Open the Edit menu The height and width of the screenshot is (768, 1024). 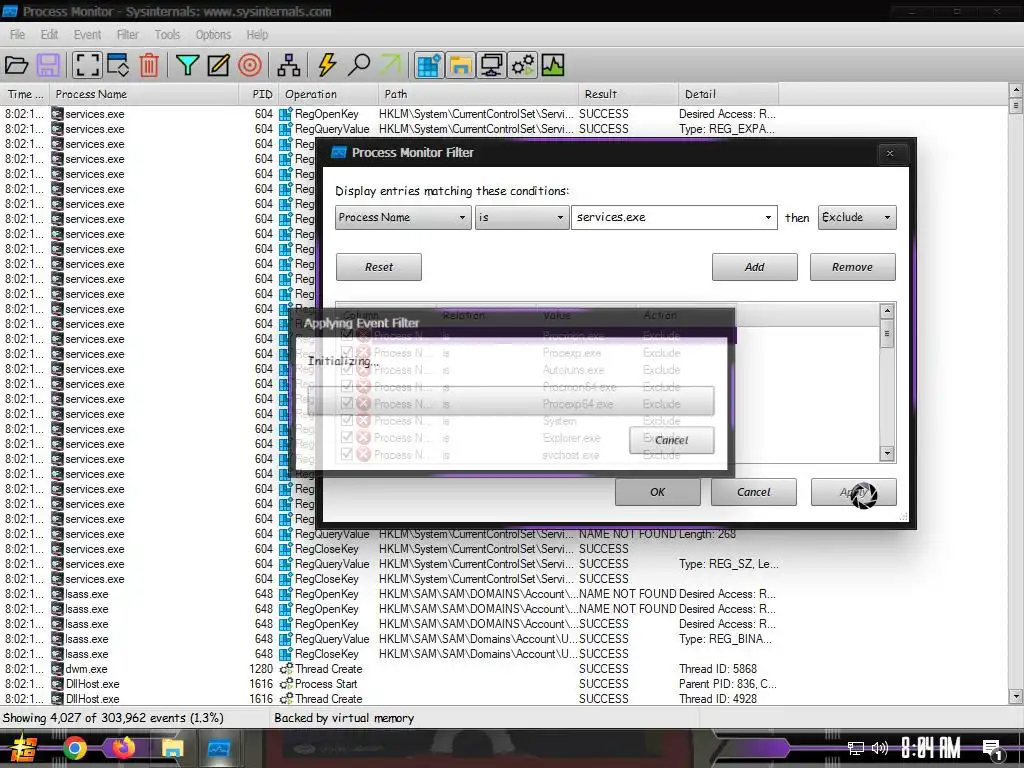pos(49,35)
